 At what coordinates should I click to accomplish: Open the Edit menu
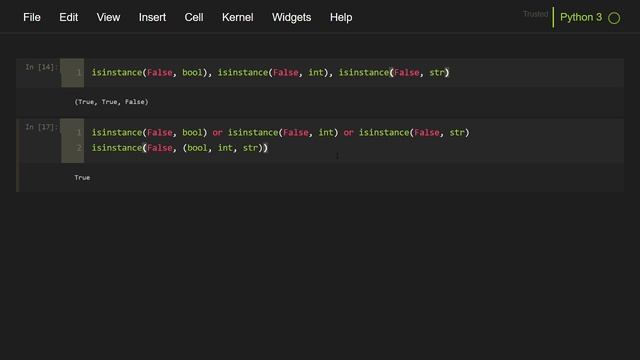tap(69, 18)
